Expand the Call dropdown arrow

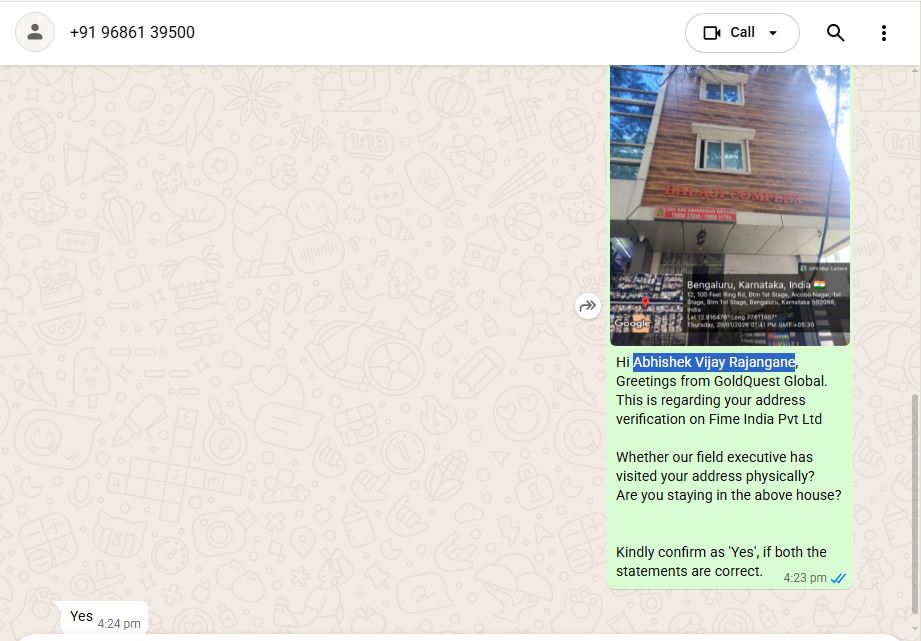point(773,33)
